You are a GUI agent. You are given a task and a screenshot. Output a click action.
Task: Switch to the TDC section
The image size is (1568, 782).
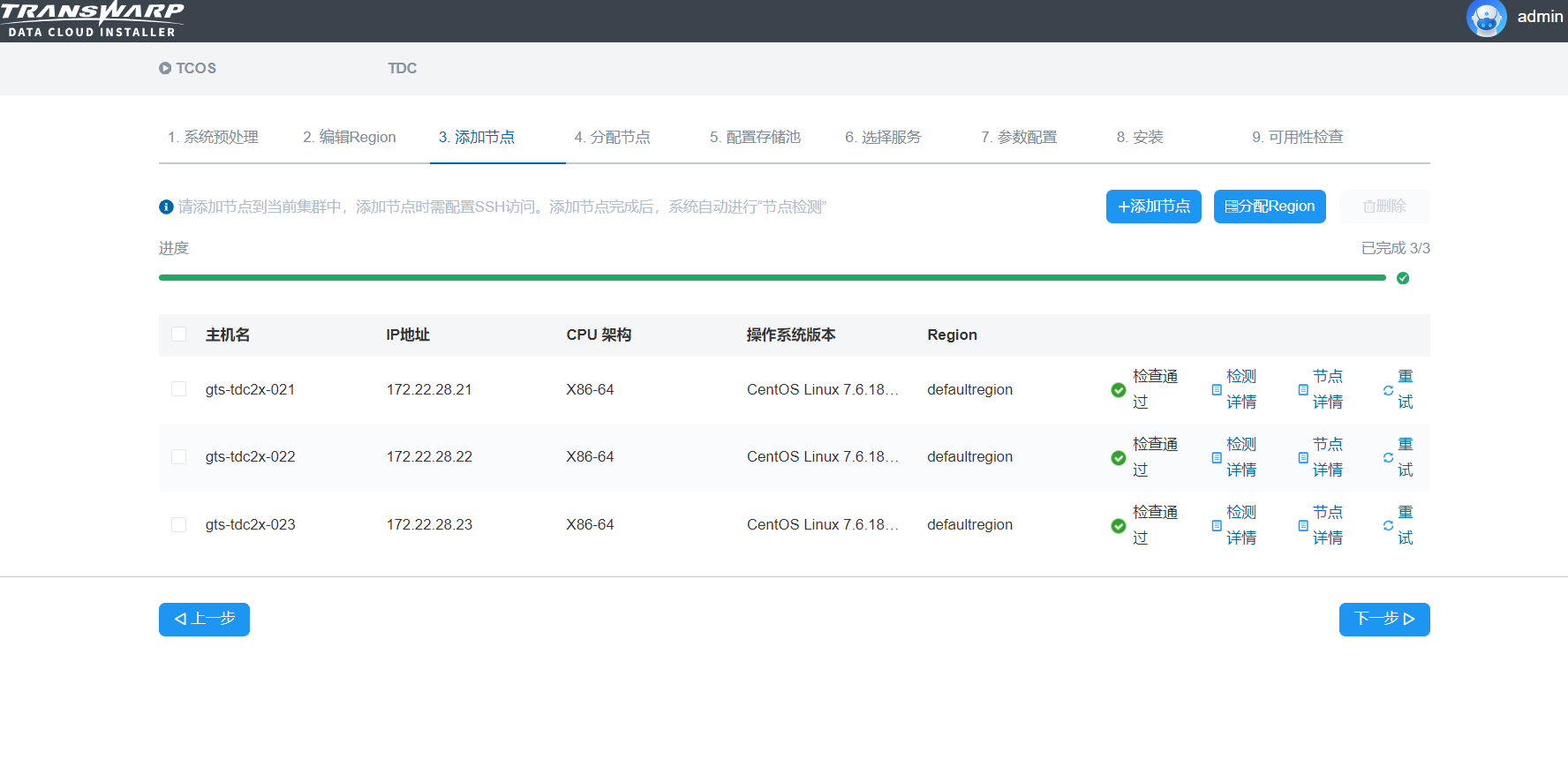402,68
